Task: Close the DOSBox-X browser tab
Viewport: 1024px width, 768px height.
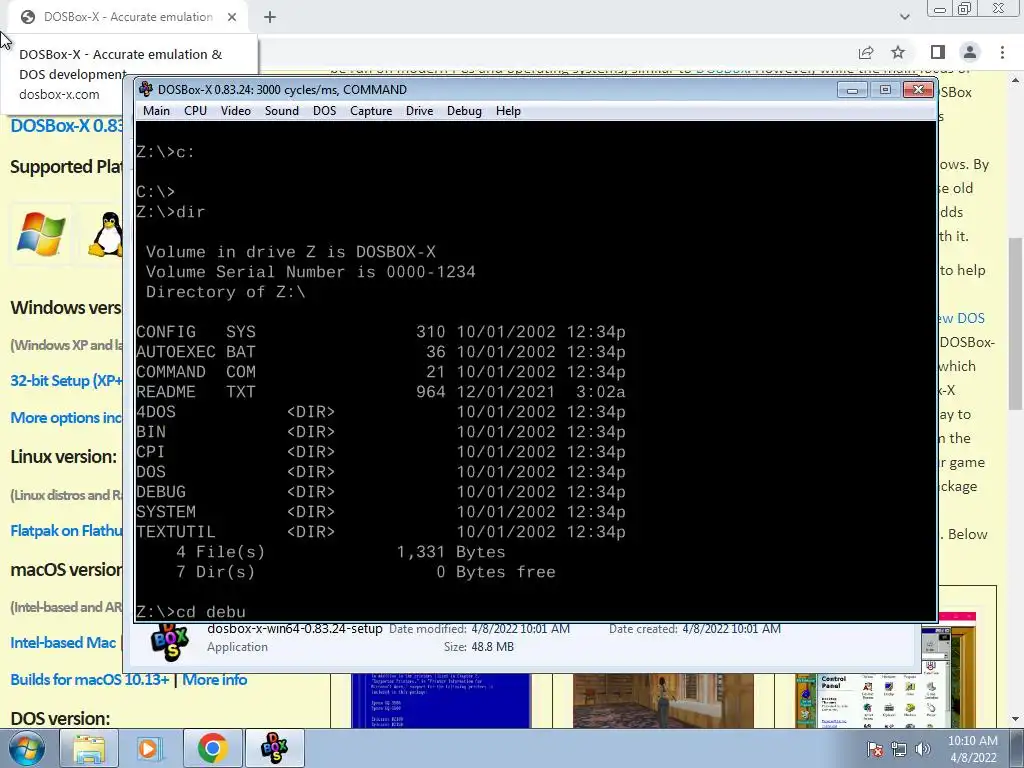Action: click(x=232, y=17)
